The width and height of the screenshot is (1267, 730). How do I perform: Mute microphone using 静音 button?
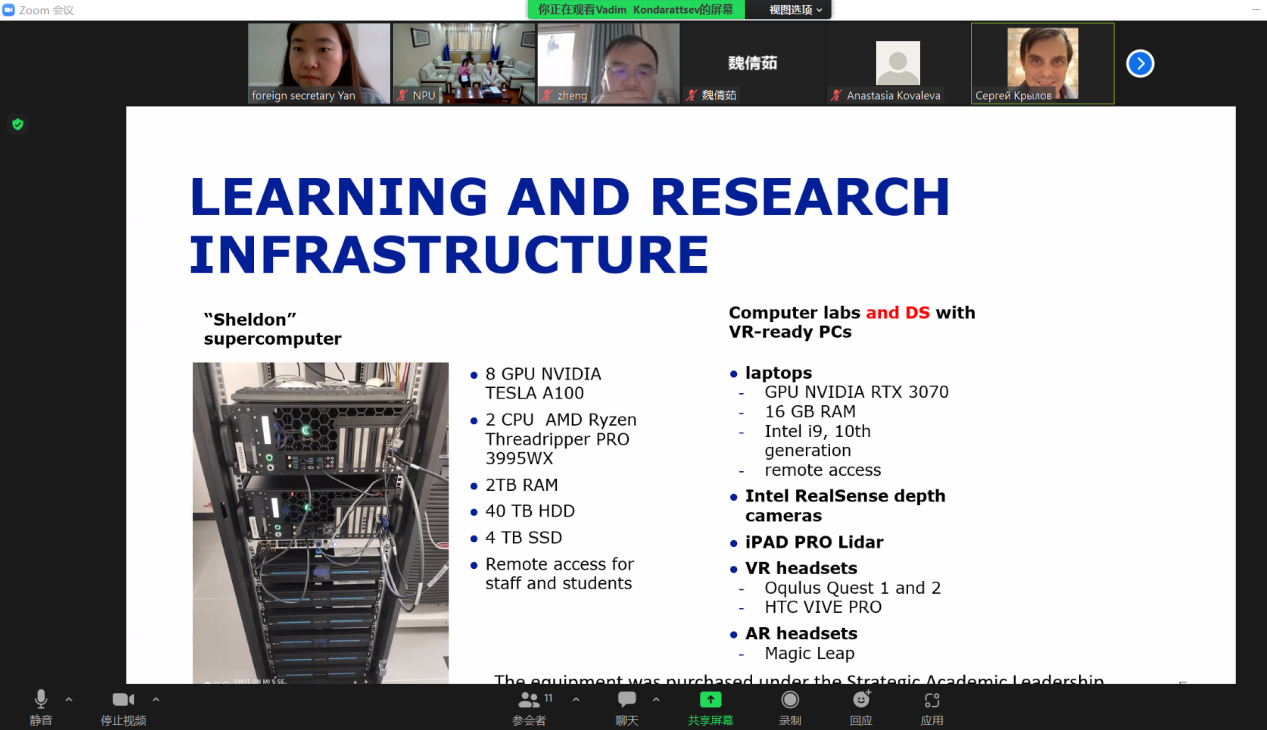pyautogui.click(x=41, y=701)
